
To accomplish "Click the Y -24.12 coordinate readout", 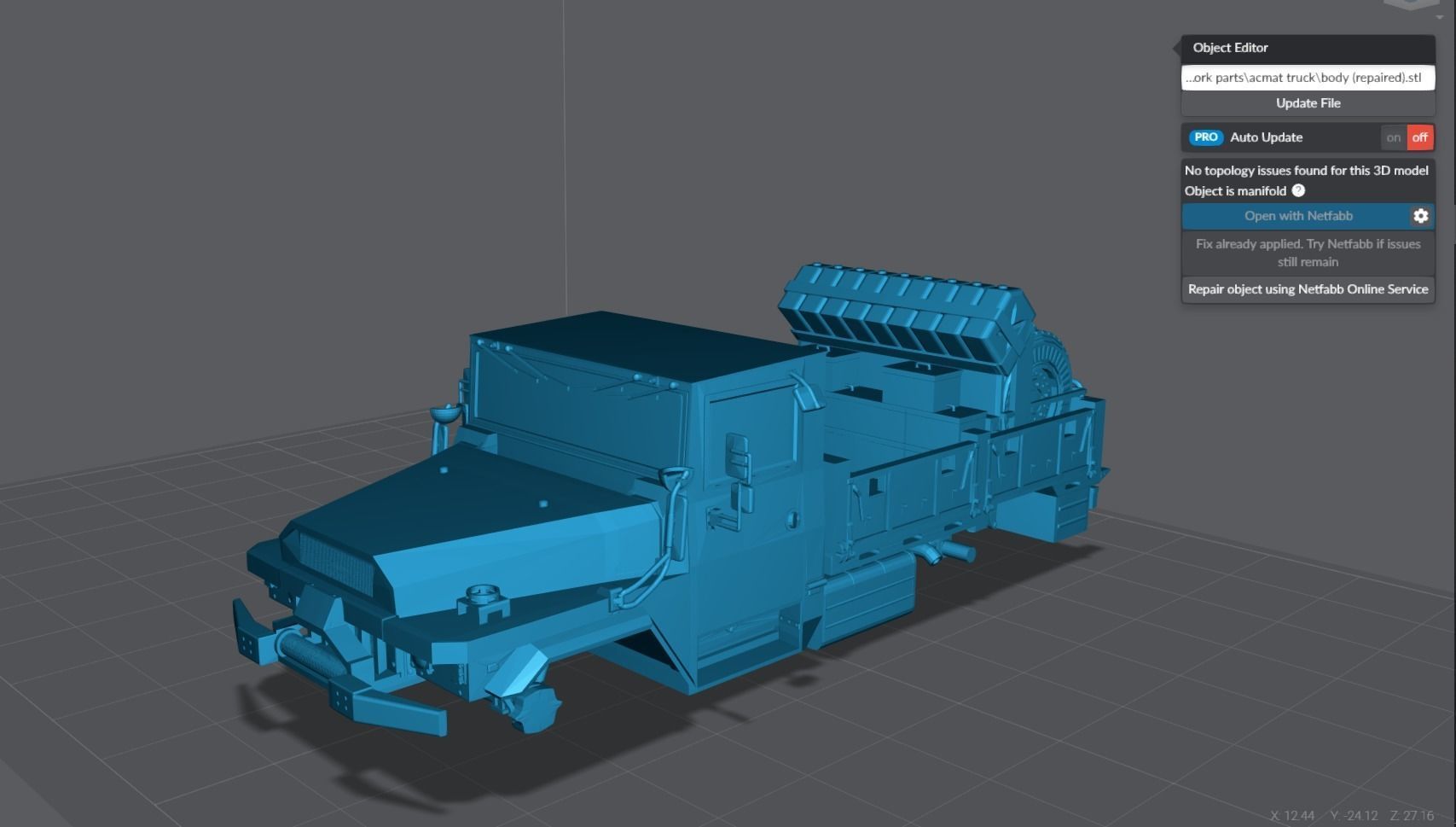I will coord(1354,816).
